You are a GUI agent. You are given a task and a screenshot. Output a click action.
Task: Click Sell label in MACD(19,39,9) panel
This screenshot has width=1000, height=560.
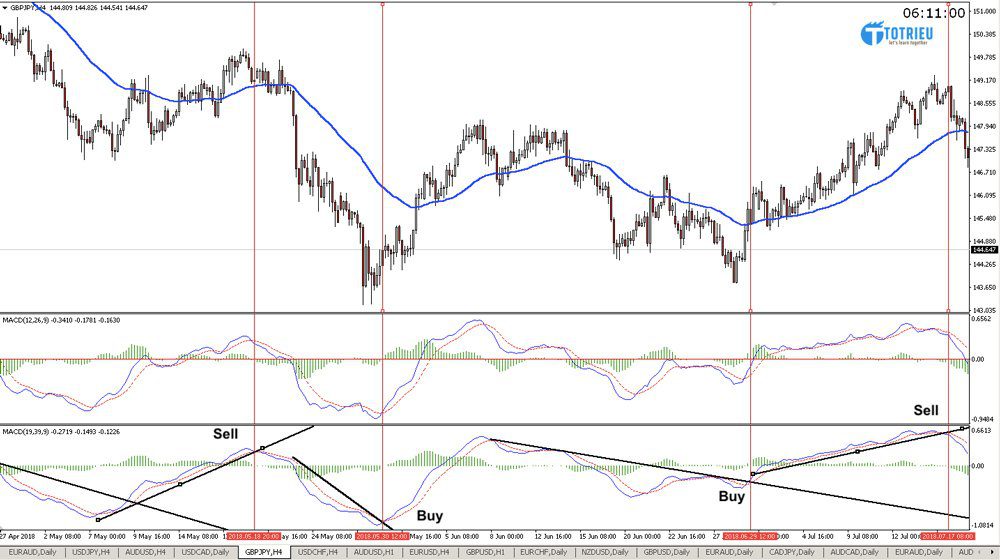click(225, 434)
